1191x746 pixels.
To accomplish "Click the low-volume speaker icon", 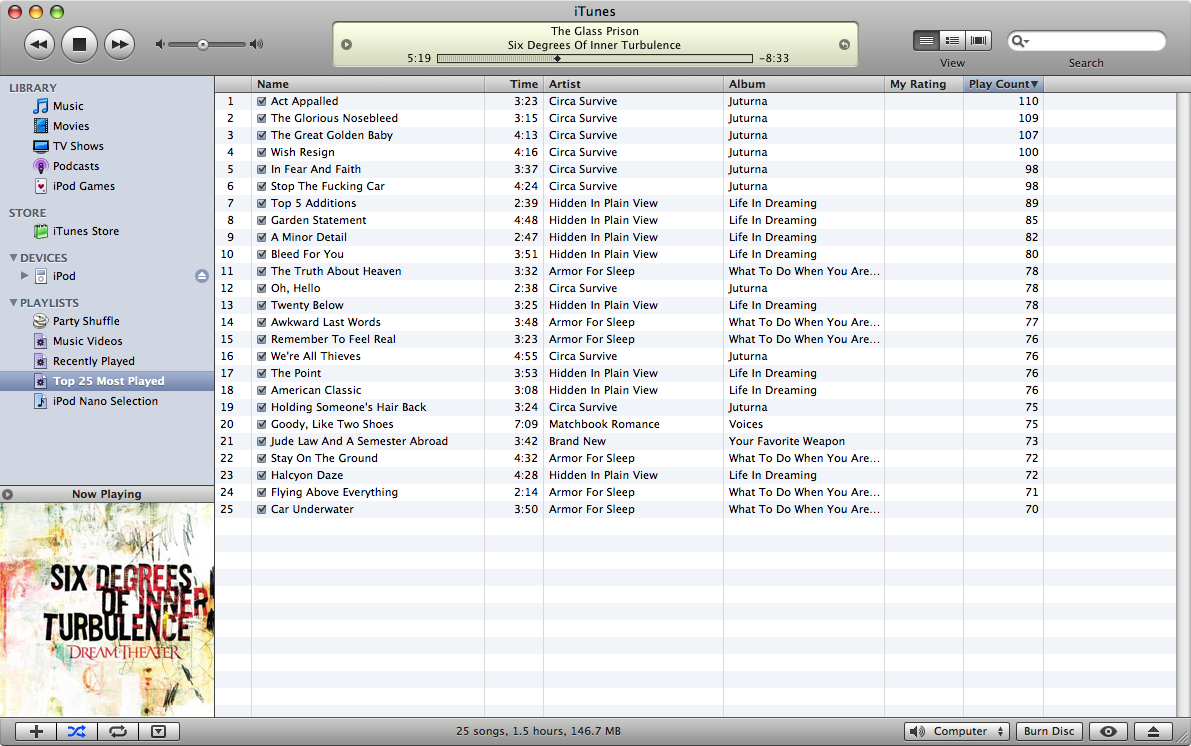I will [160, 44].
